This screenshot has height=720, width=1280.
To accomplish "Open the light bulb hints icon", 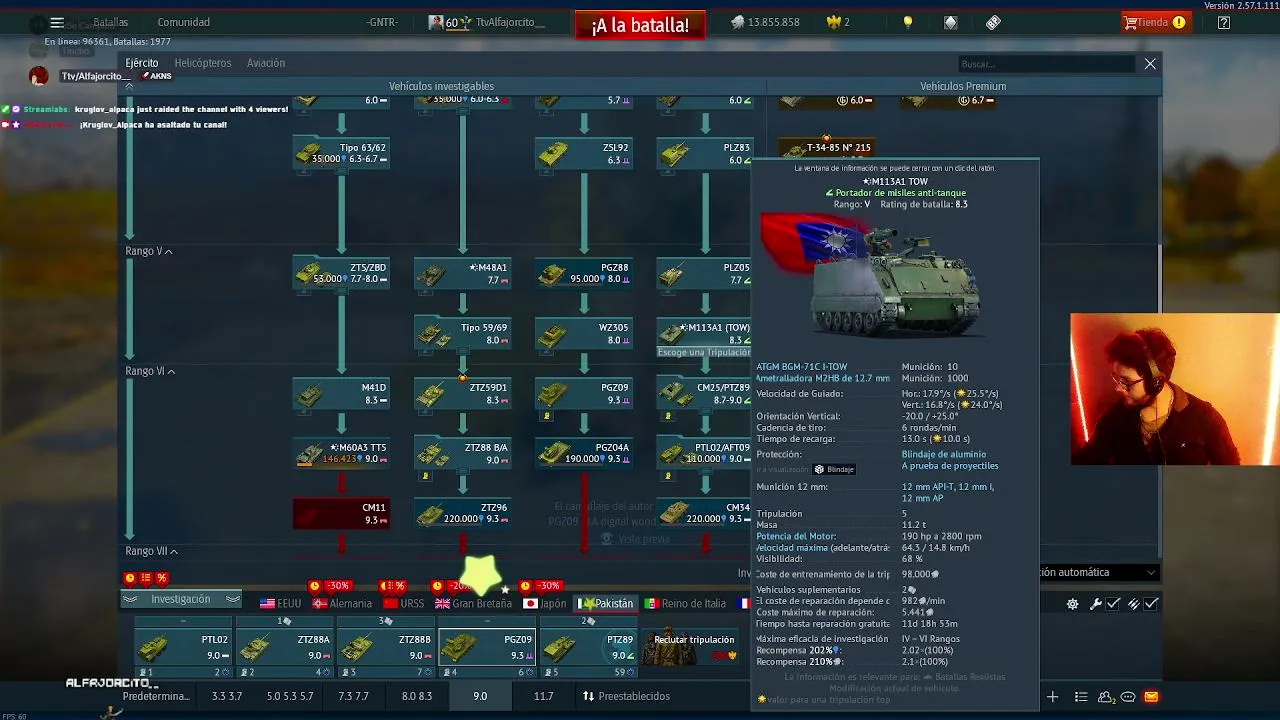I will coord(908,22).
